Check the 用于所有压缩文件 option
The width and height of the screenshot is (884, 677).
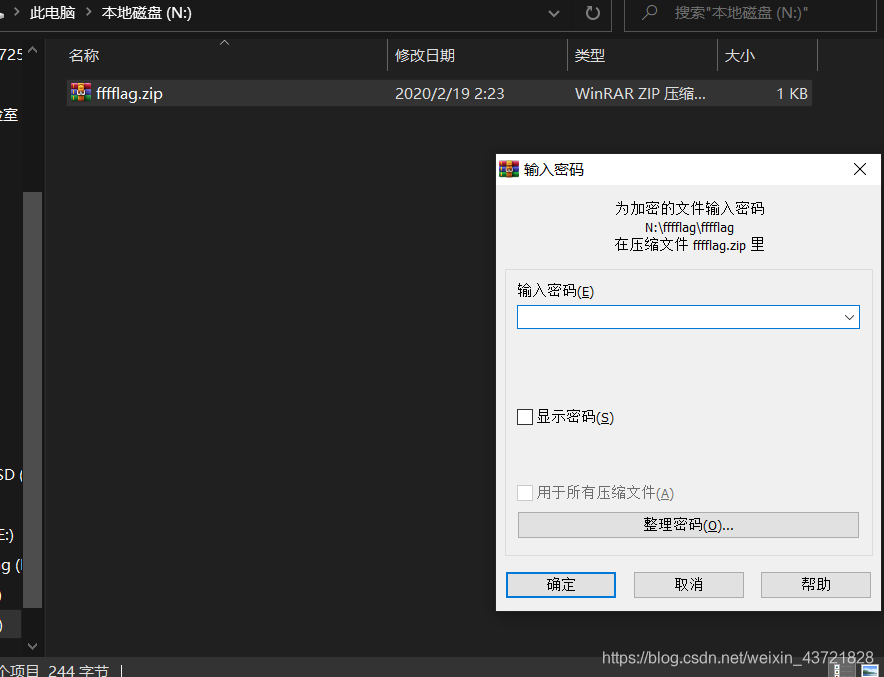pos(524,492)
